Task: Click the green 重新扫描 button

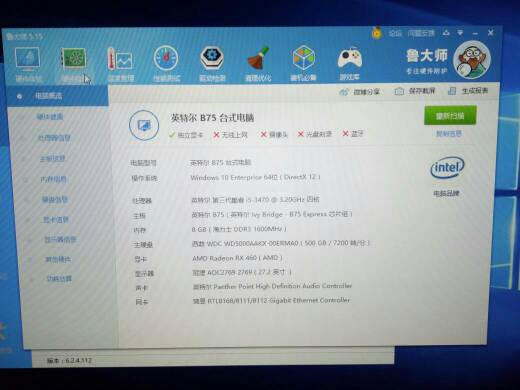Action: [450, 116]
